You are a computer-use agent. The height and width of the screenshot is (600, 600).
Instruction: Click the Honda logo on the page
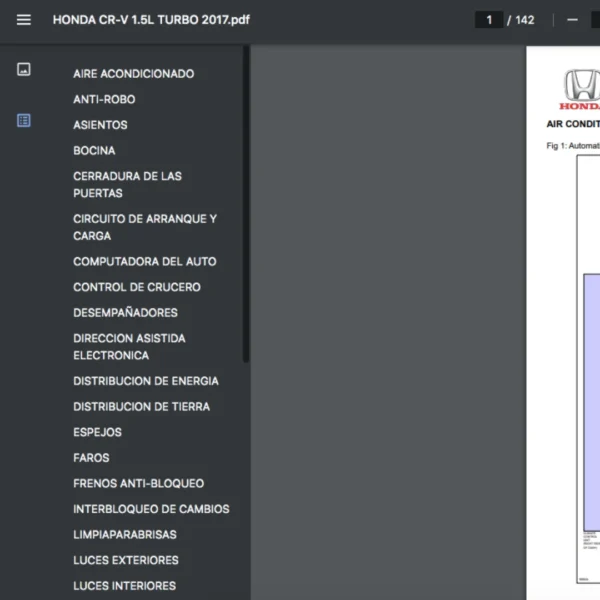point(580,88)
